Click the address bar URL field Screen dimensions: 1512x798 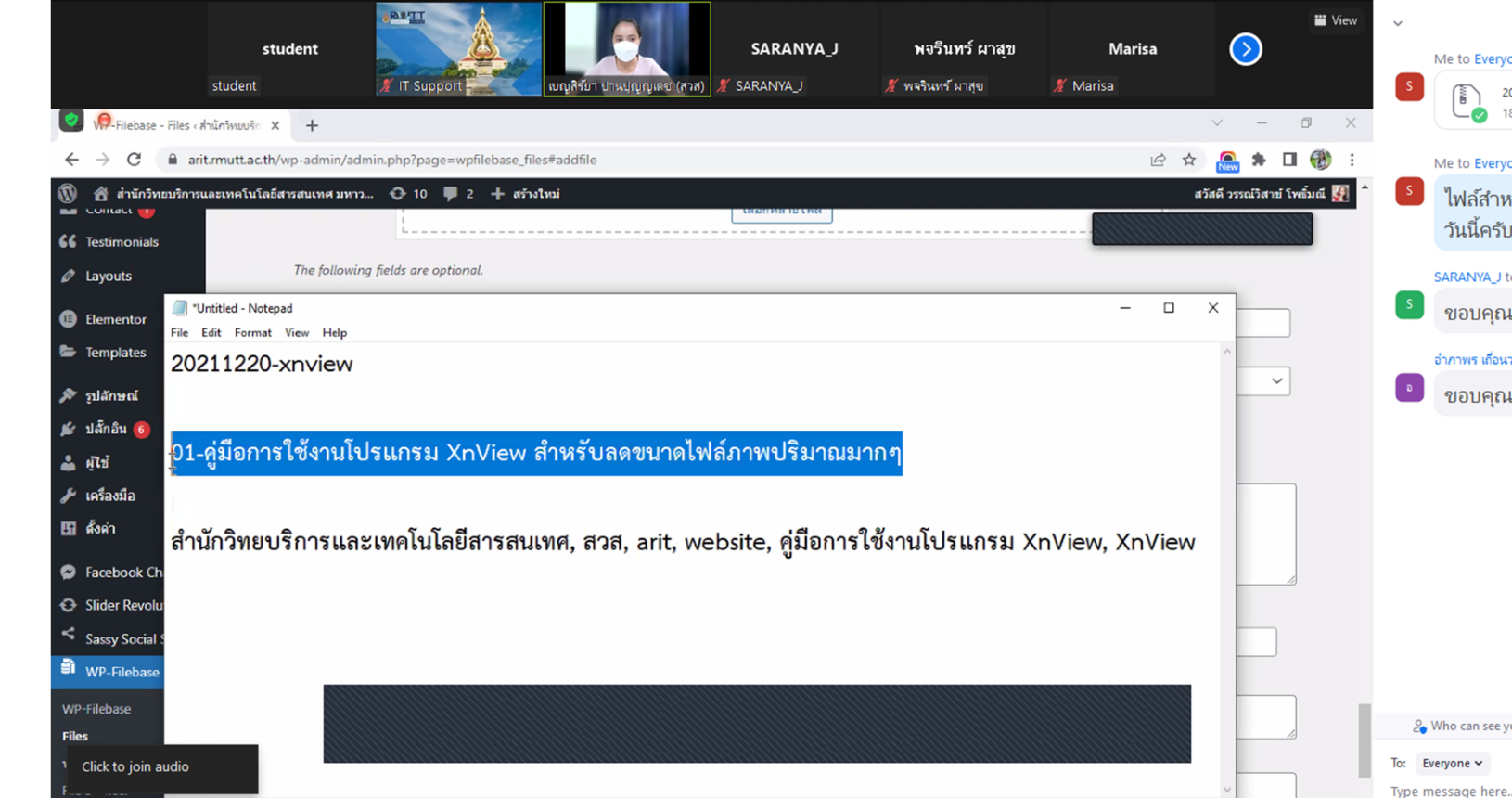[x=649, y=160]
